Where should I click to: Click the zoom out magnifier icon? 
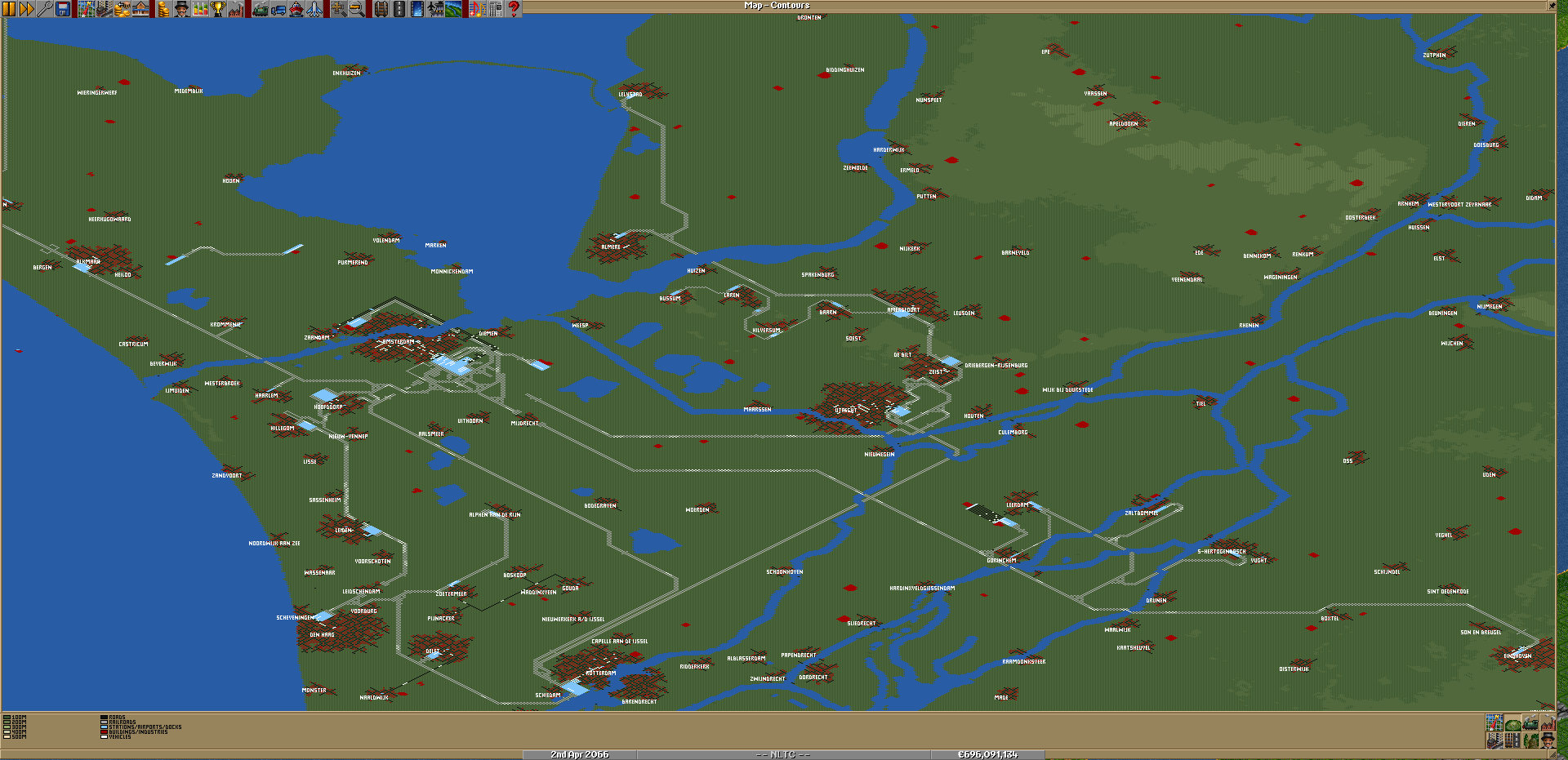click(357, 9)
